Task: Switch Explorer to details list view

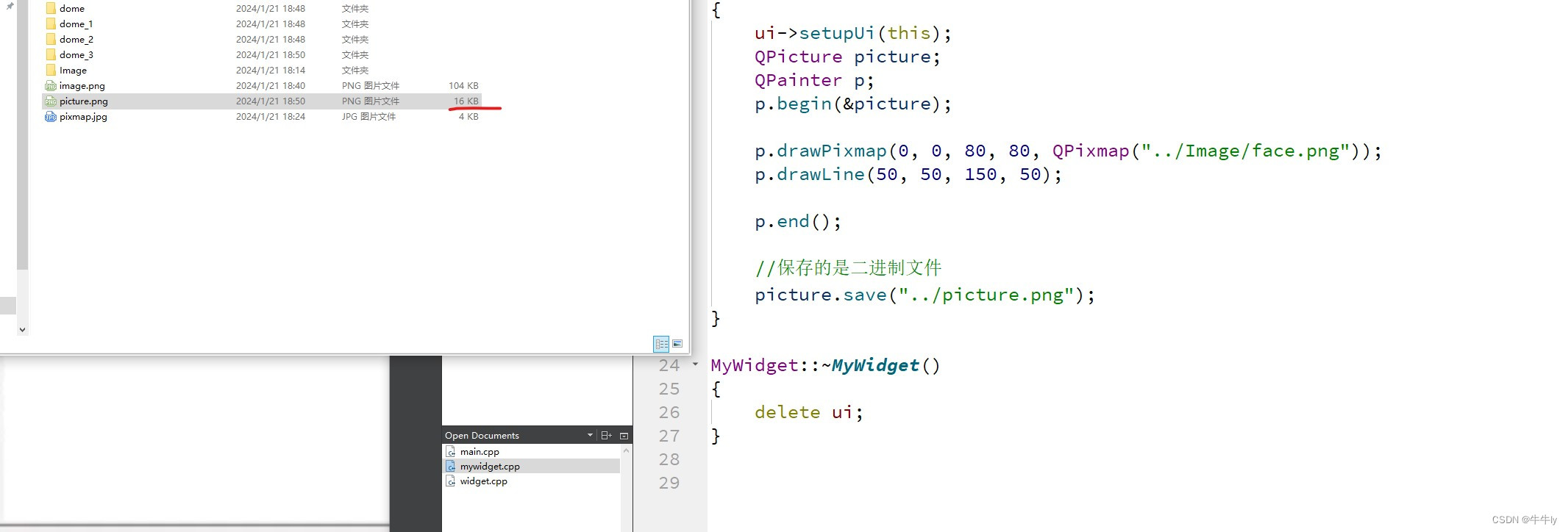Action: [661, 344]
